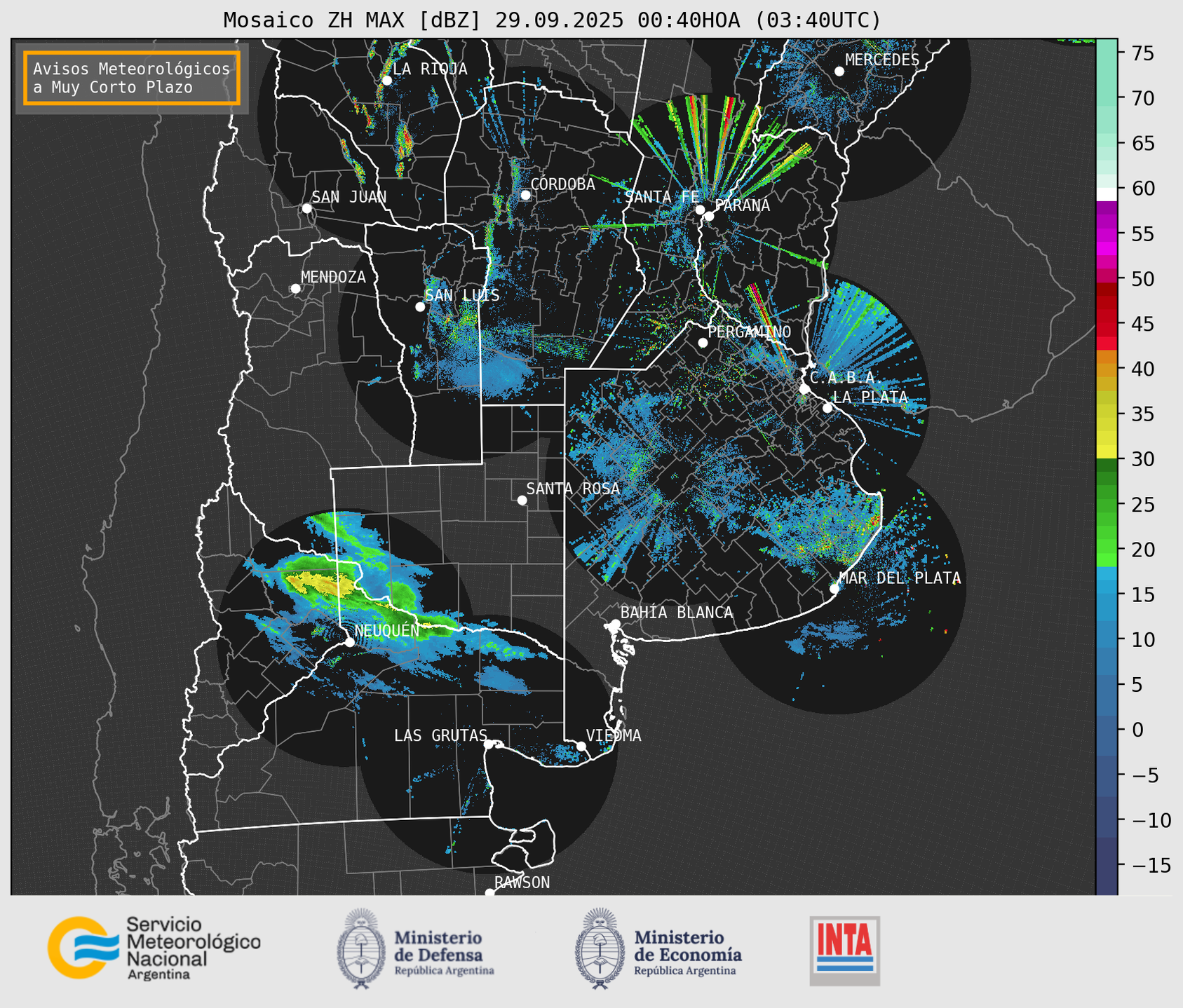This screenshot has height=1008, width=1183.
Task: Click the map title 'Mosaico ZH MAX [dBZ]'
Action: (353, 20)
